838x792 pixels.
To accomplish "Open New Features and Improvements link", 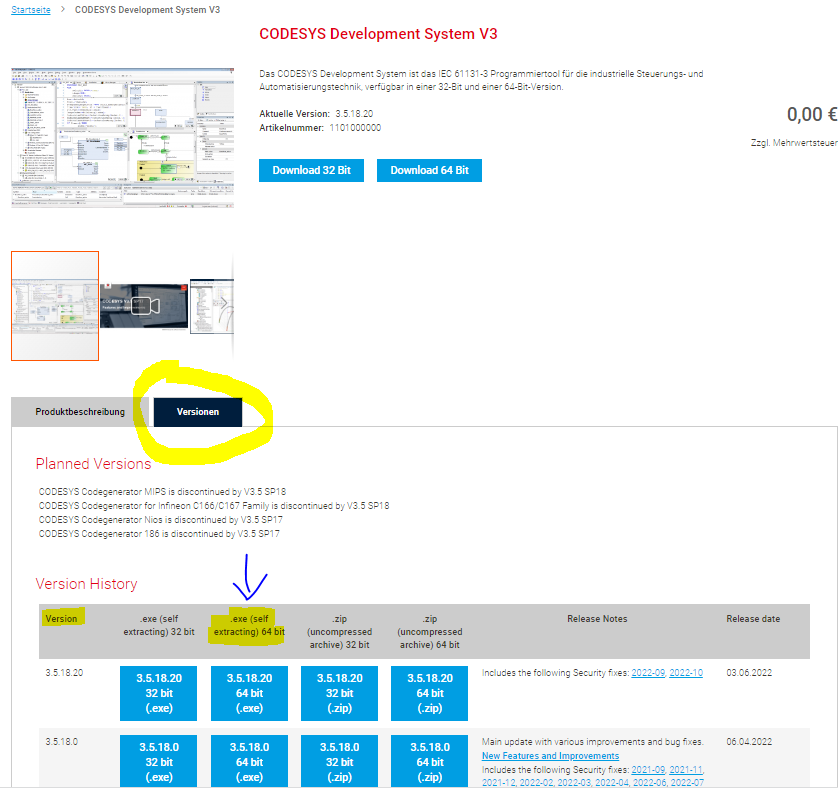I will point(550,756).
